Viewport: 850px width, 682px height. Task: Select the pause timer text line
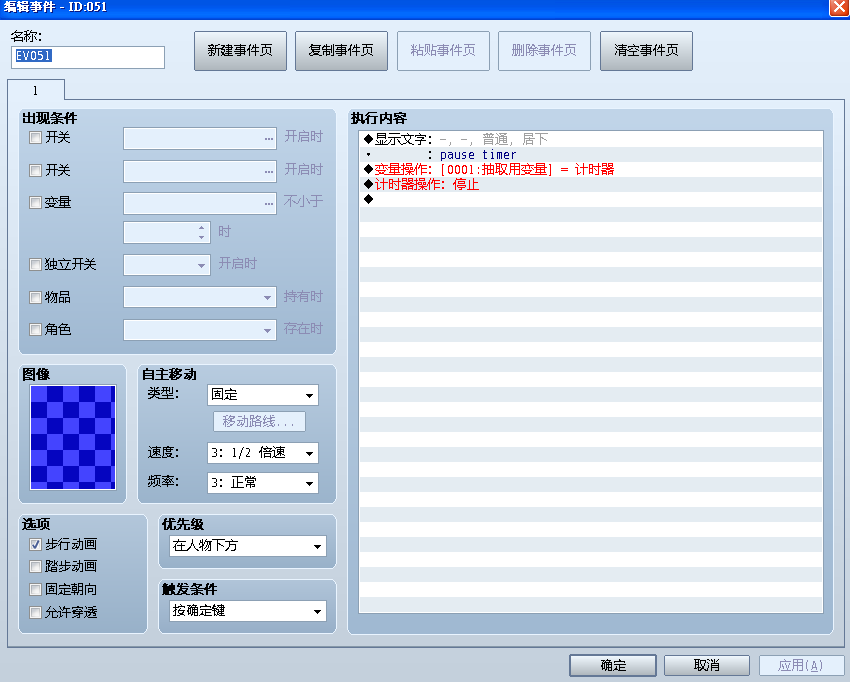click(x=591, y=155)
